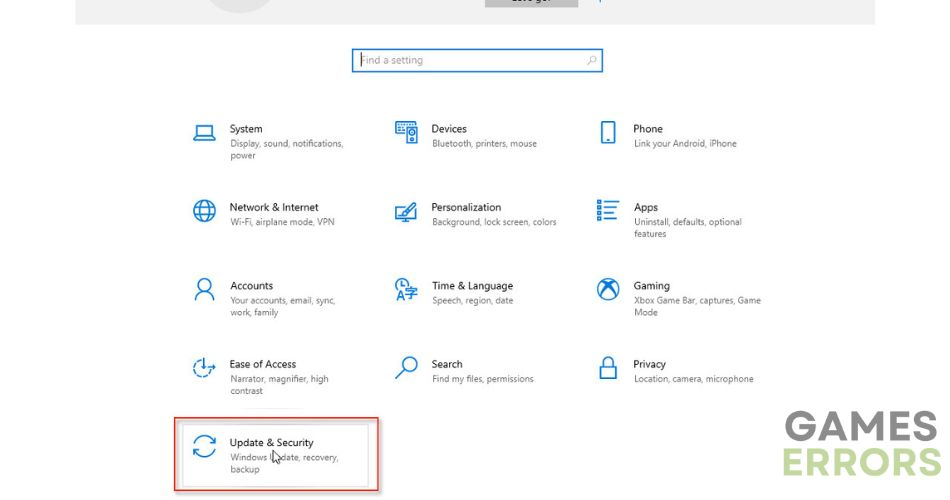Choose the 'Personalization' heading text
Image resolution: width=950 pixels, height=500 pixels.
466,207
